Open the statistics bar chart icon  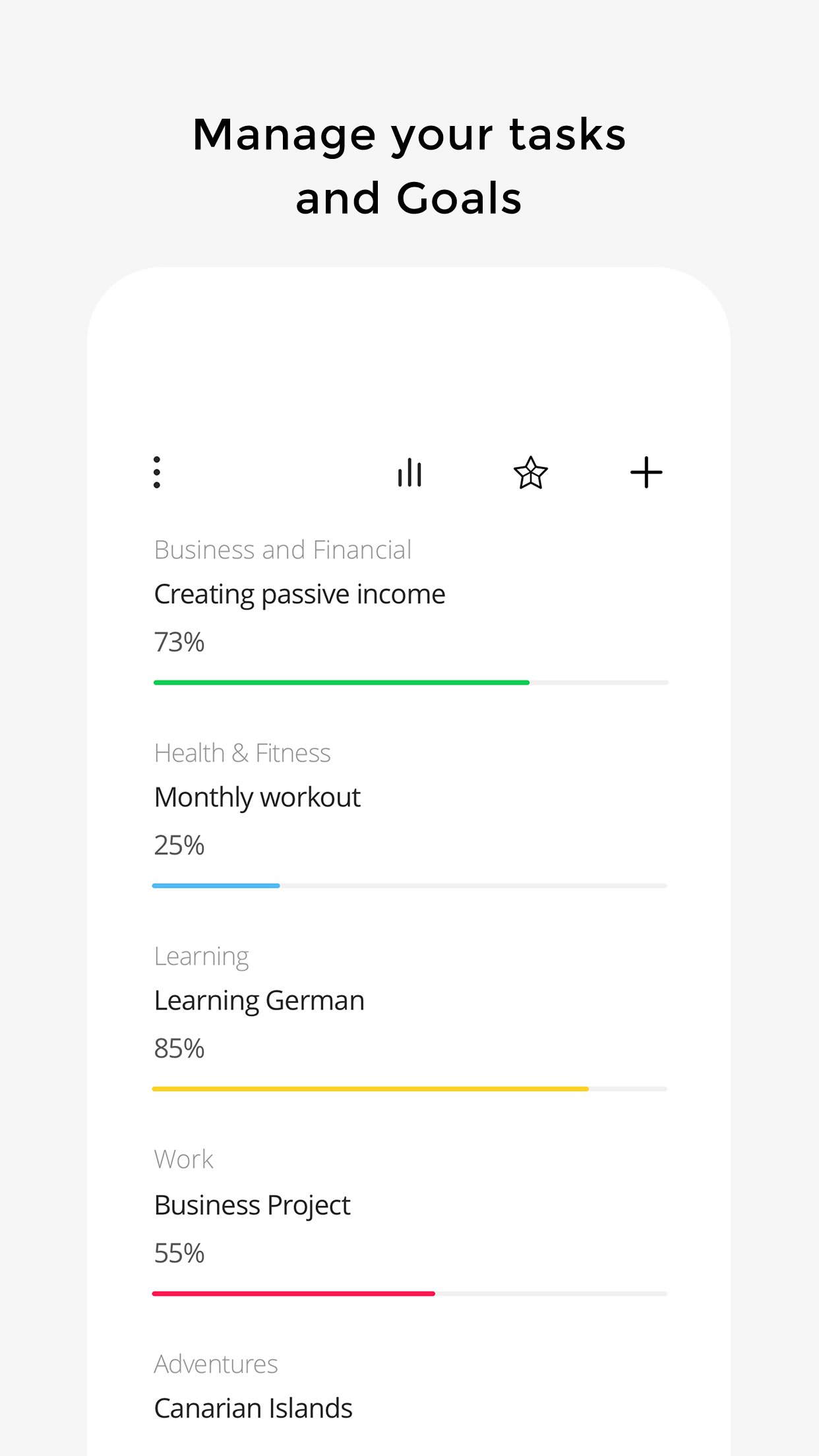pyautogui.click(x=409, y=473)
